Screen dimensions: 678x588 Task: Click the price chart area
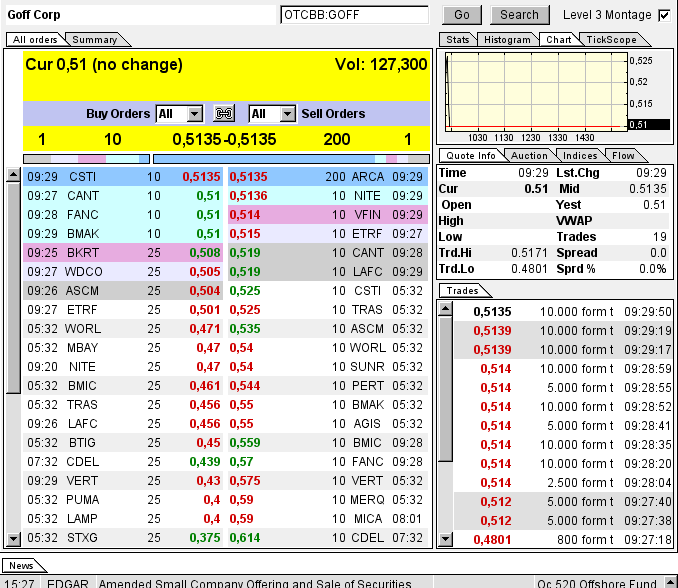[x=536, y=91]
